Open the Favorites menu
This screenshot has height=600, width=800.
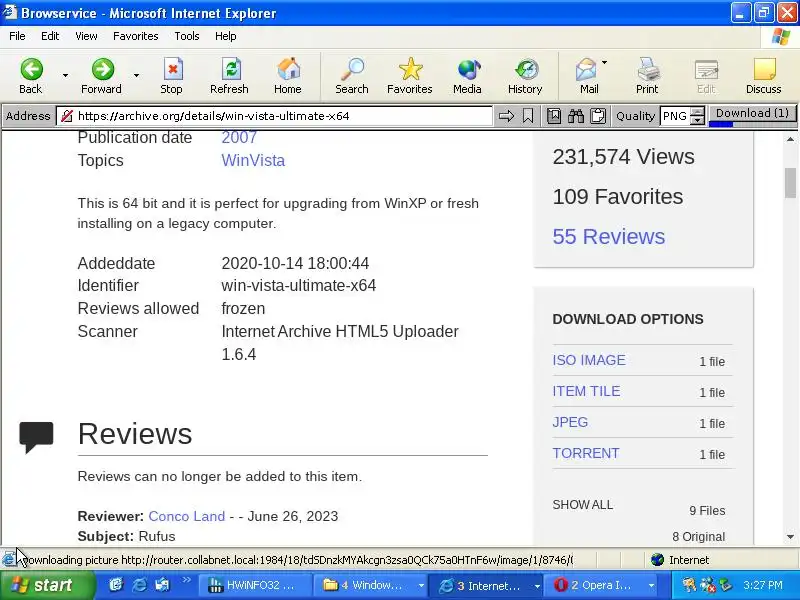136,36
